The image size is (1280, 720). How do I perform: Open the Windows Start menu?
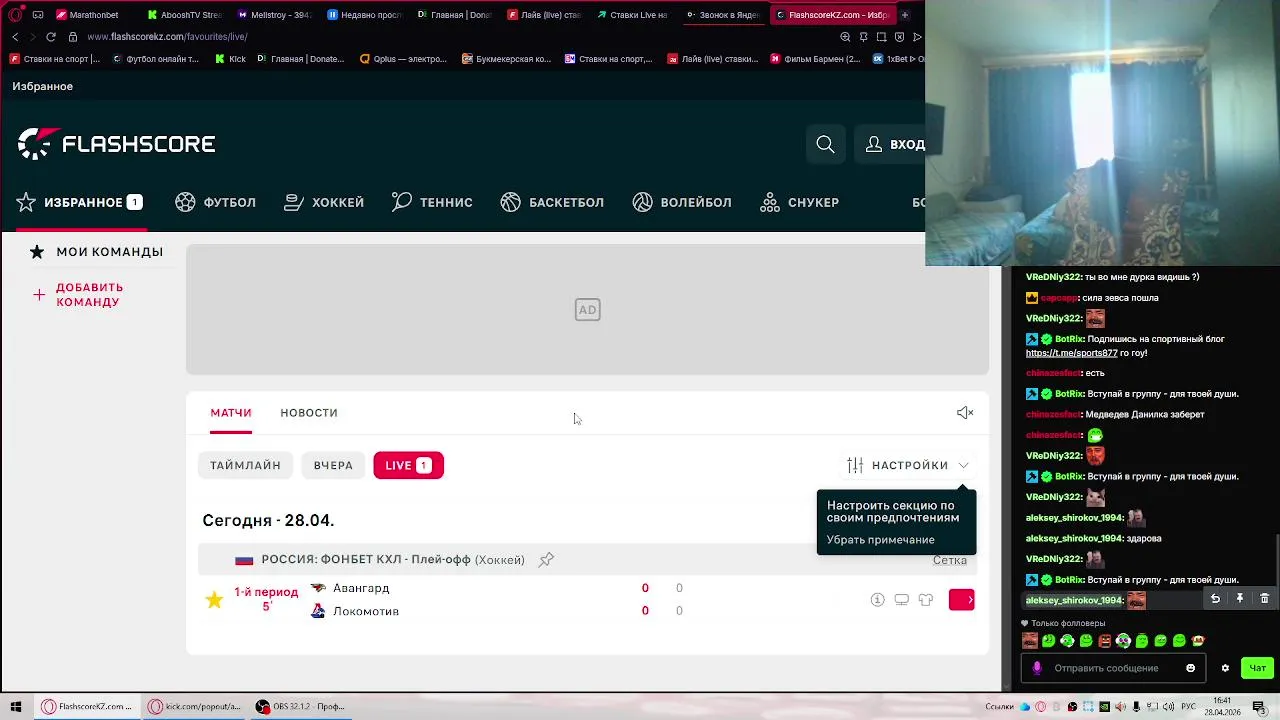16,706
